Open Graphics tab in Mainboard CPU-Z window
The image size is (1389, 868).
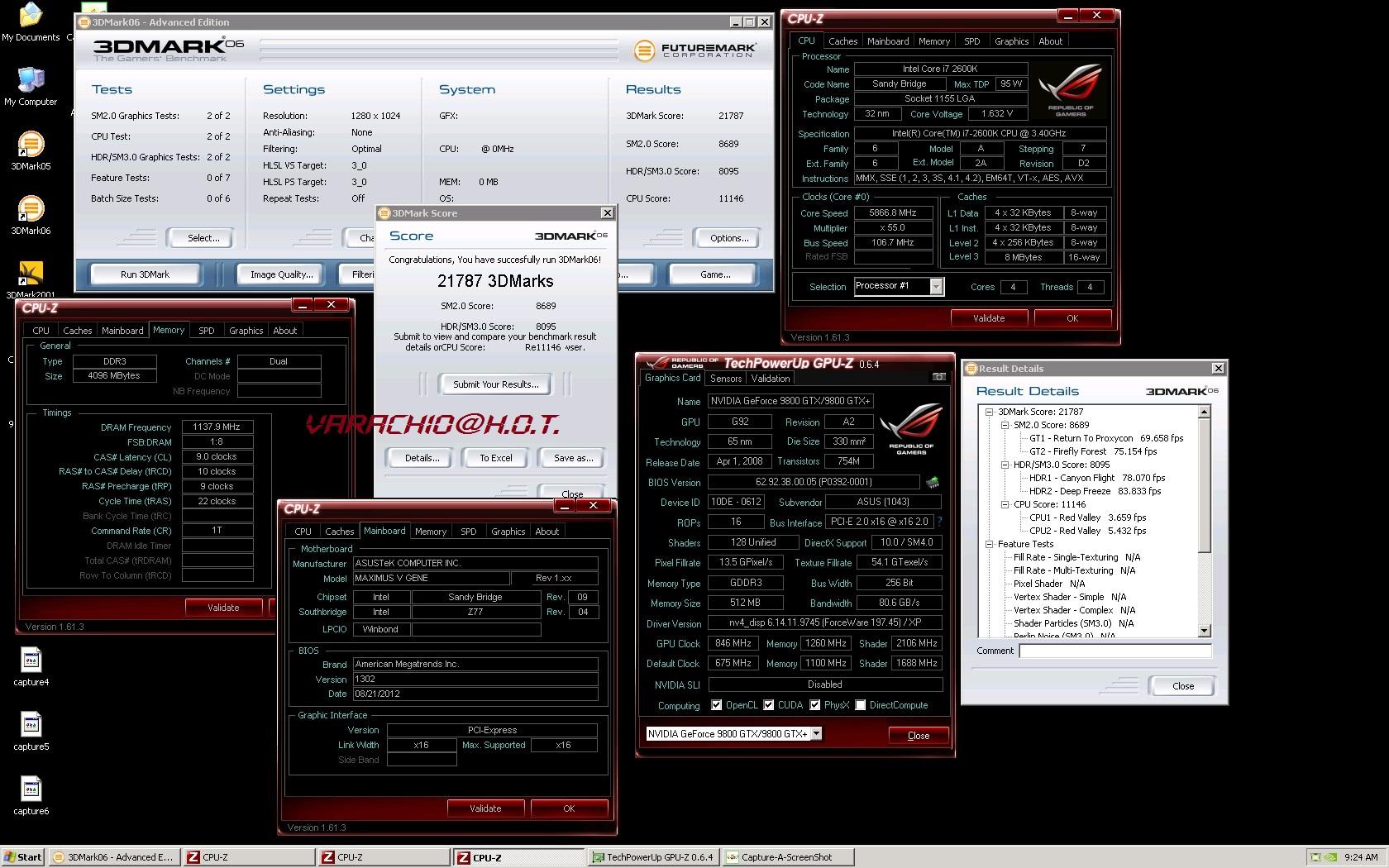(x=508, y=532)
